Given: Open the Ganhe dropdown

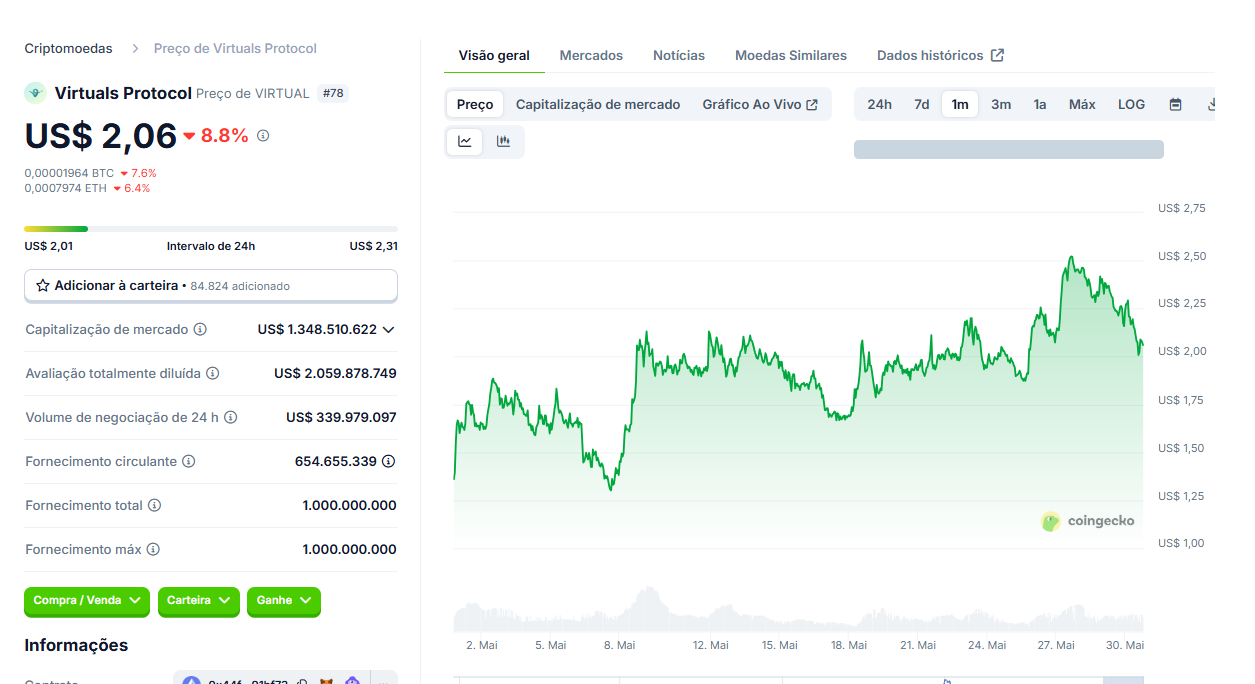Looking at the screenshot, I should point(284,601).
